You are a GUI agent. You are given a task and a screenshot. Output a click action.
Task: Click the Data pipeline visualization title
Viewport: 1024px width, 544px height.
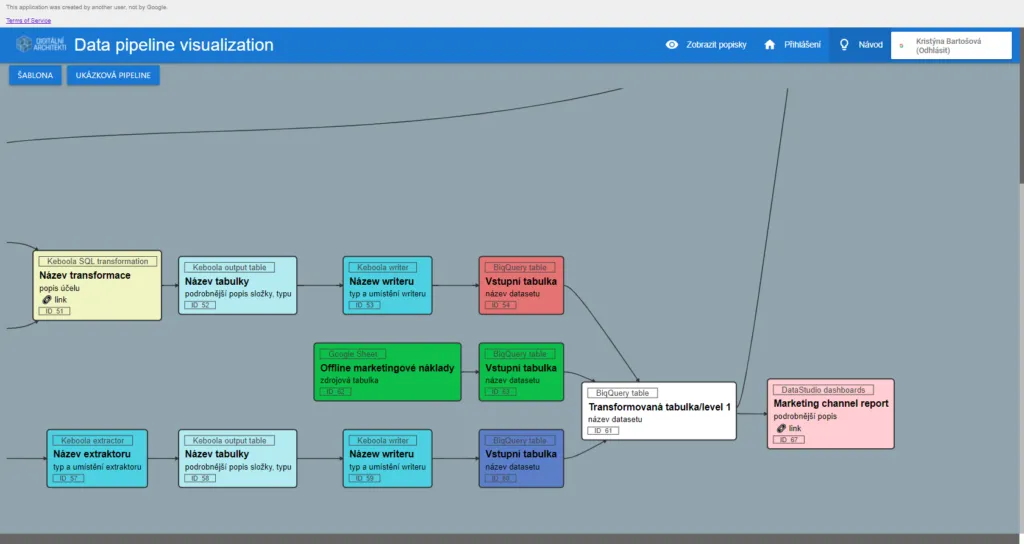(174, 44)
